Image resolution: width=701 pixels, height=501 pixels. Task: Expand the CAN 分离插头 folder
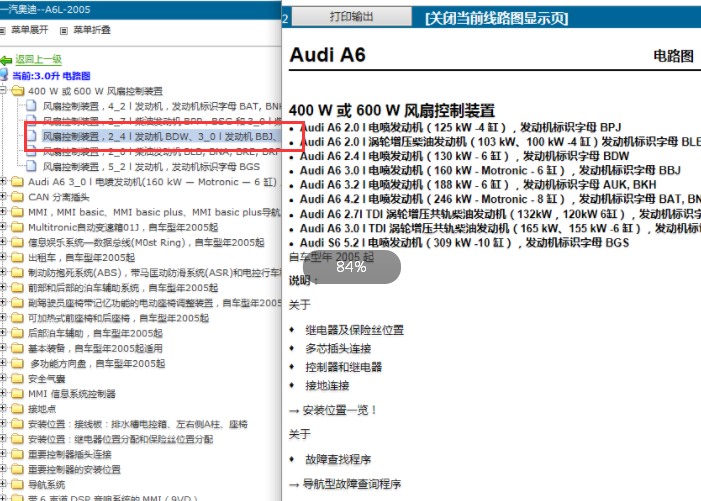[x=3, y=197]
